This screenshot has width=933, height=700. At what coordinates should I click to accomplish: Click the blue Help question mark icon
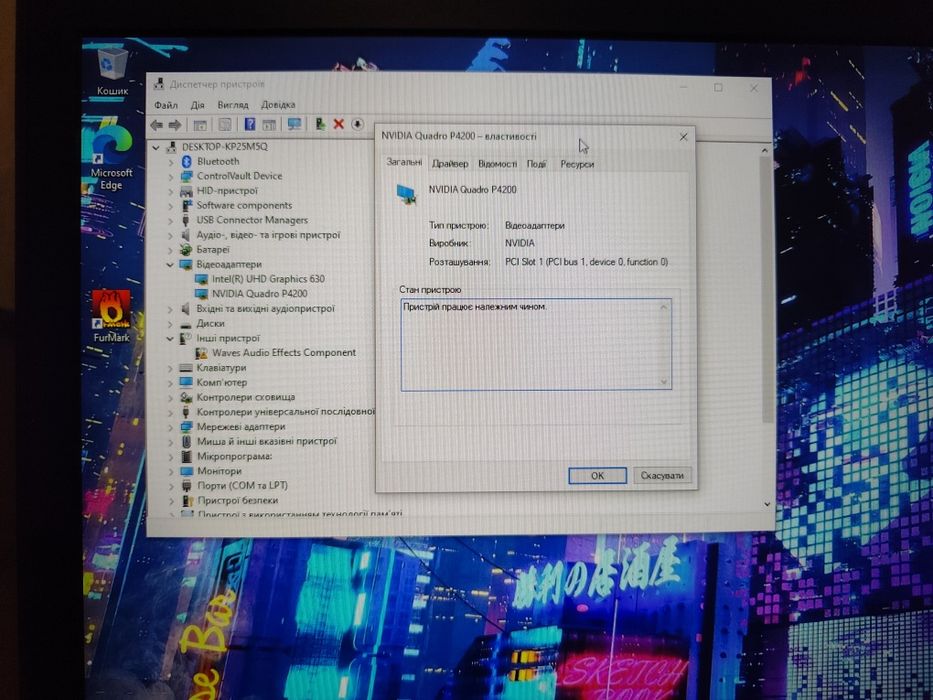click(x=250, y=124)
